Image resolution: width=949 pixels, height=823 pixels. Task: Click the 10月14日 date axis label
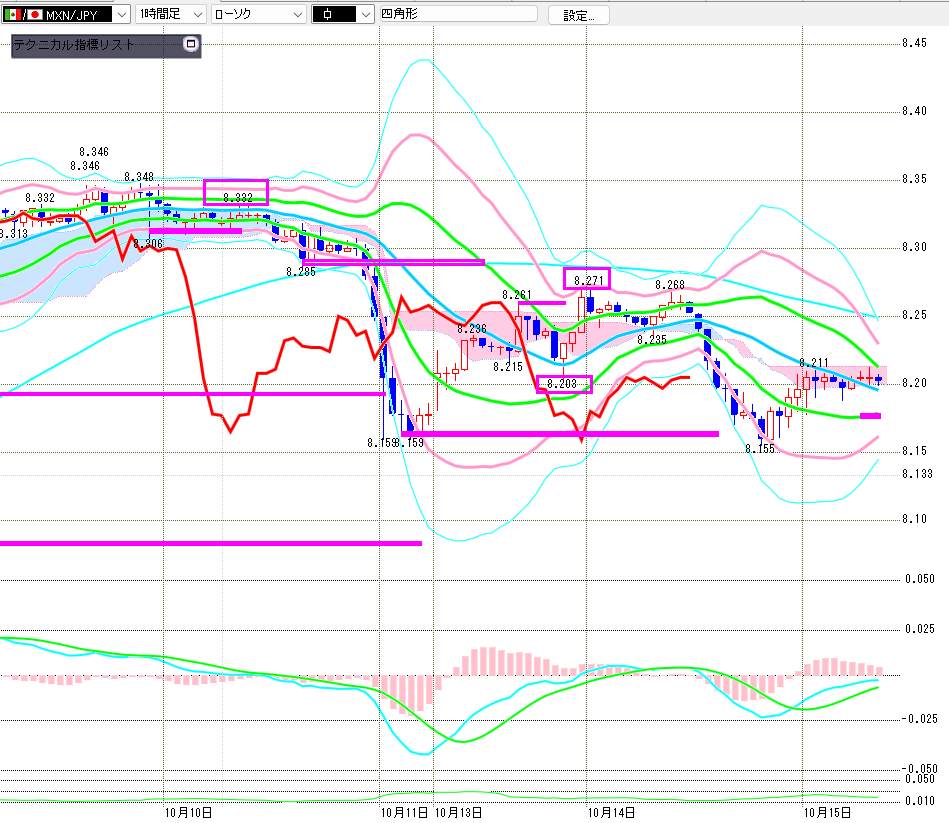[611, 812]
